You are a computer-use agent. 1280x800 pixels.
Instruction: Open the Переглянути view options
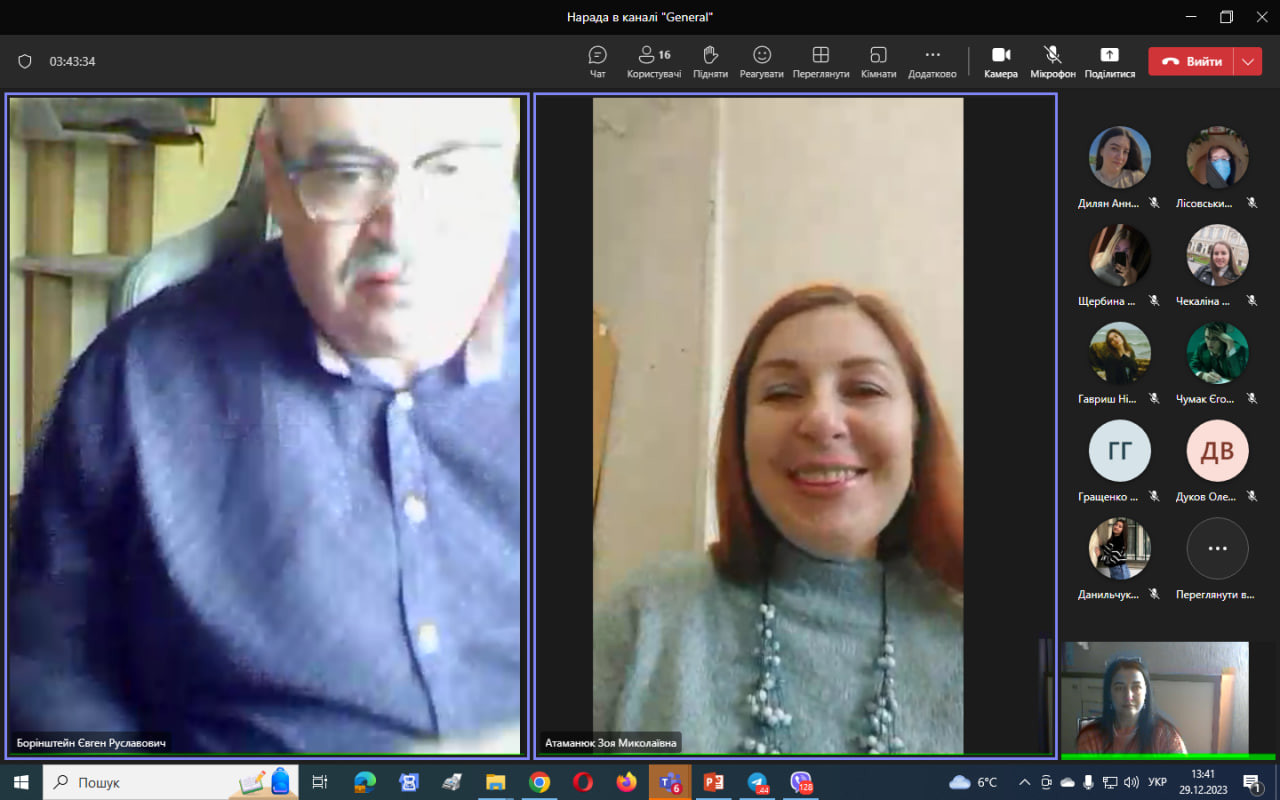tap(821, 61)
